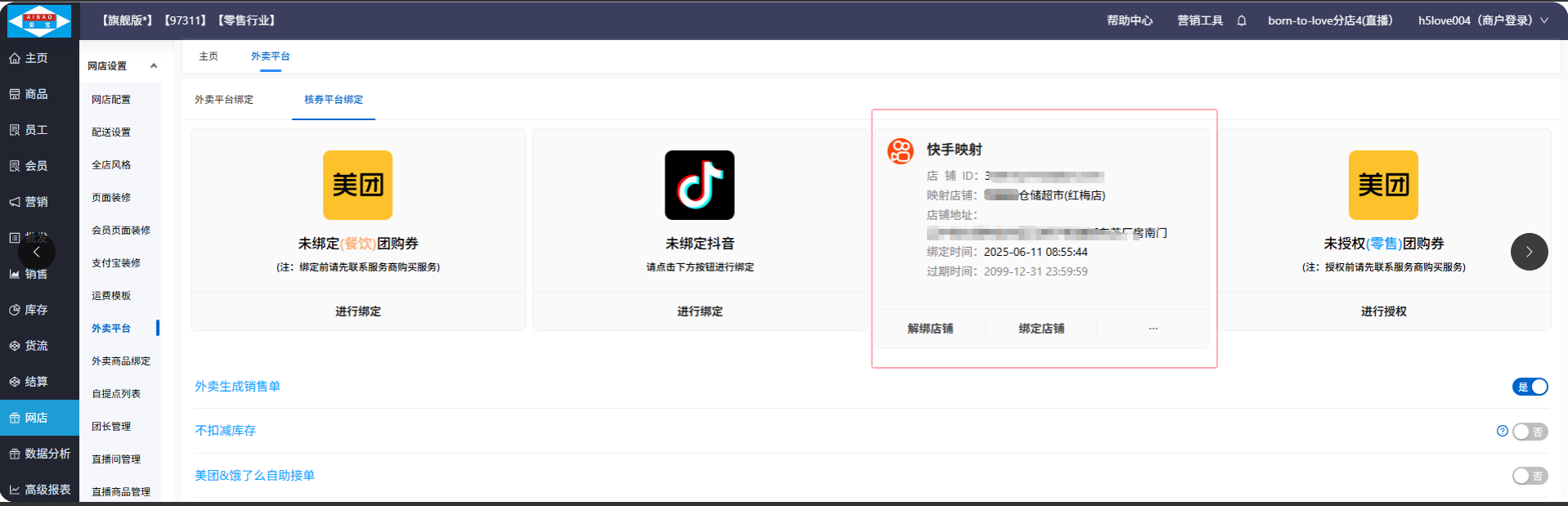Viewport: 1568px width, 506px height.
Task: Open 直播商品管理 submenu item
Action: [x=121, y=492]
